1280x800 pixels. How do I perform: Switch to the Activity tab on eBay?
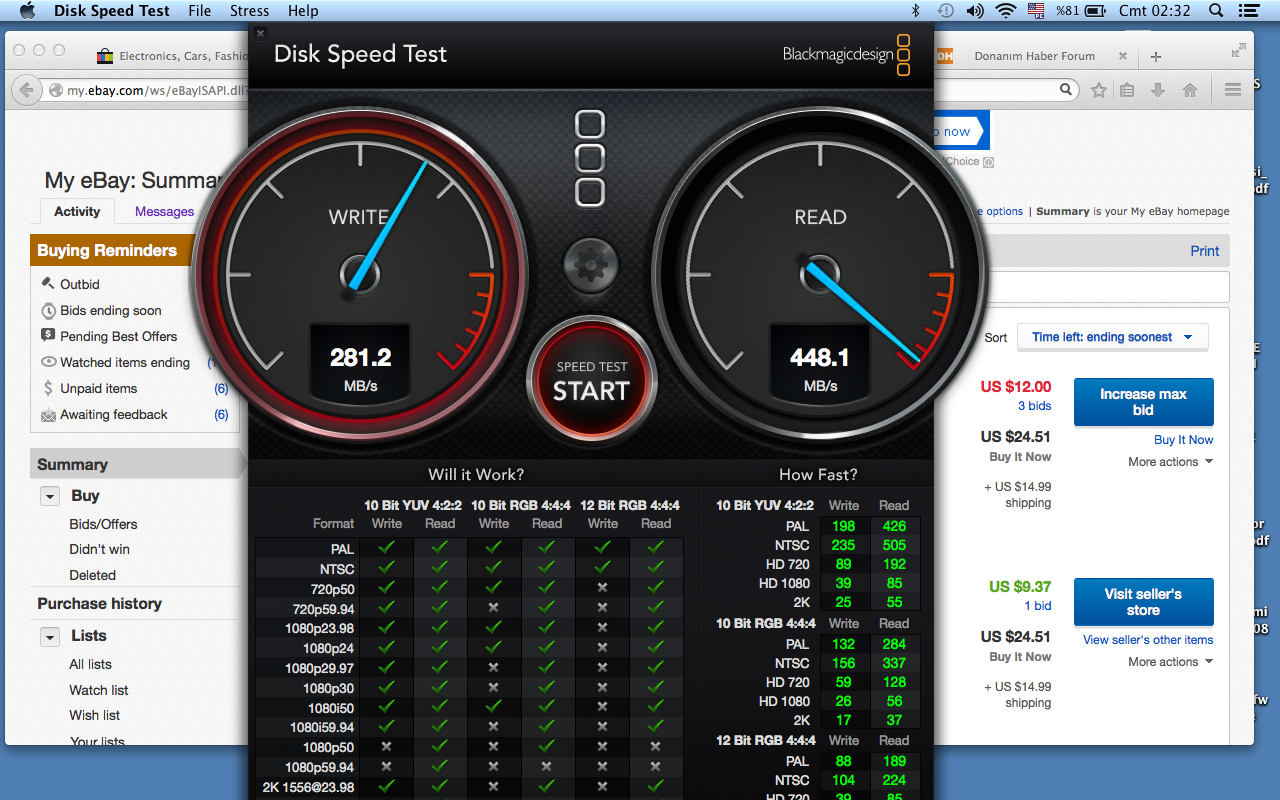pos(77,211)
